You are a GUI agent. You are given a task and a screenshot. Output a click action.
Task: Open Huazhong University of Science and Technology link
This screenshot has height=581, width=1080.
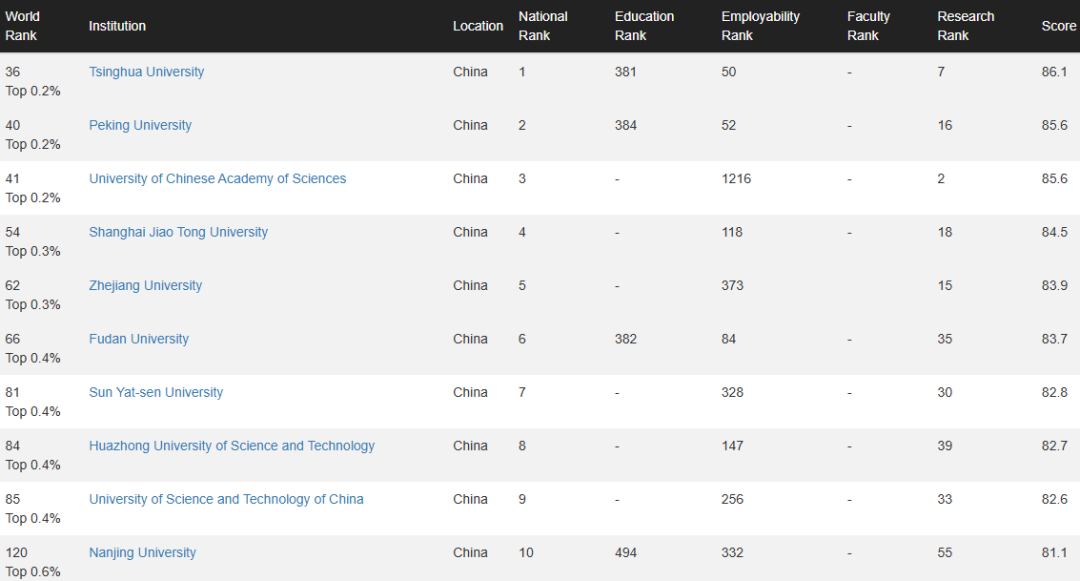coord(231,446)
